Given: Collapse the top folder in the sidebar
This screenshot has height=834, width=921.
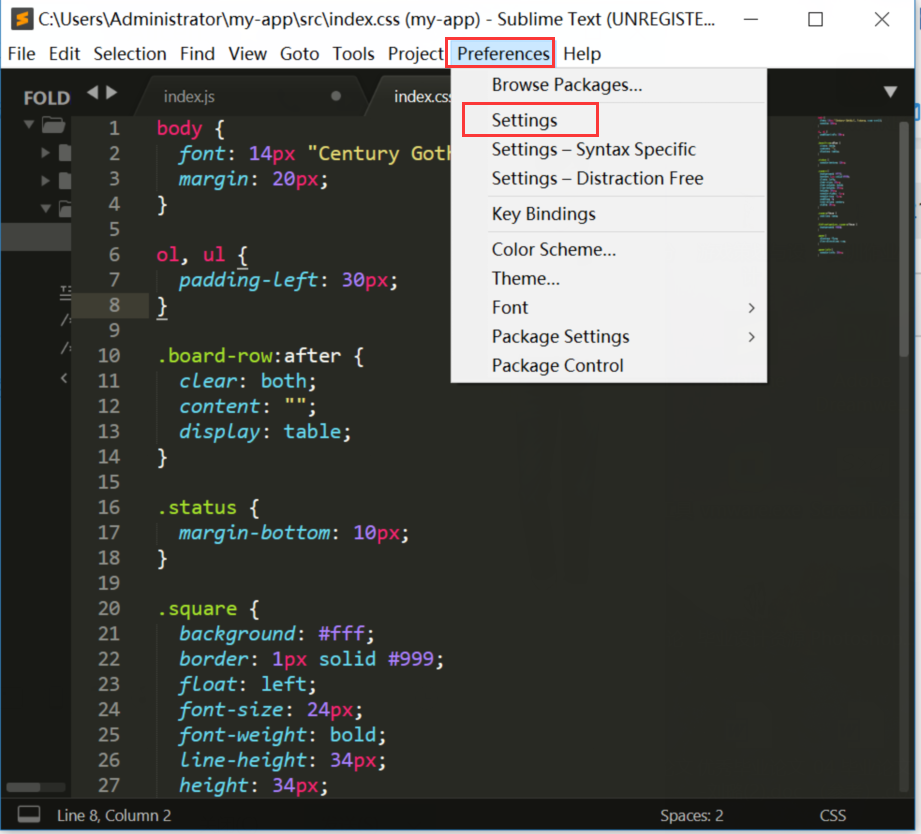Looking at the screenshot, I should pos(28,124).
